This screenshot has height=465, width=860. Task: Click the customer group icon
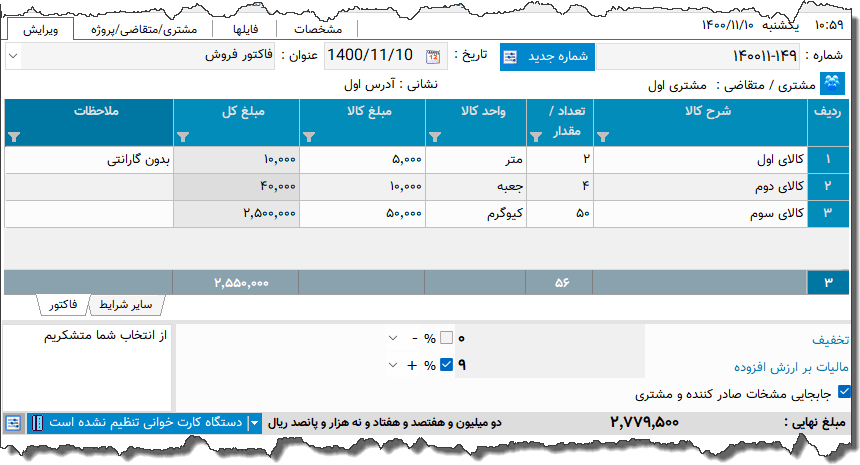point(832,84)
